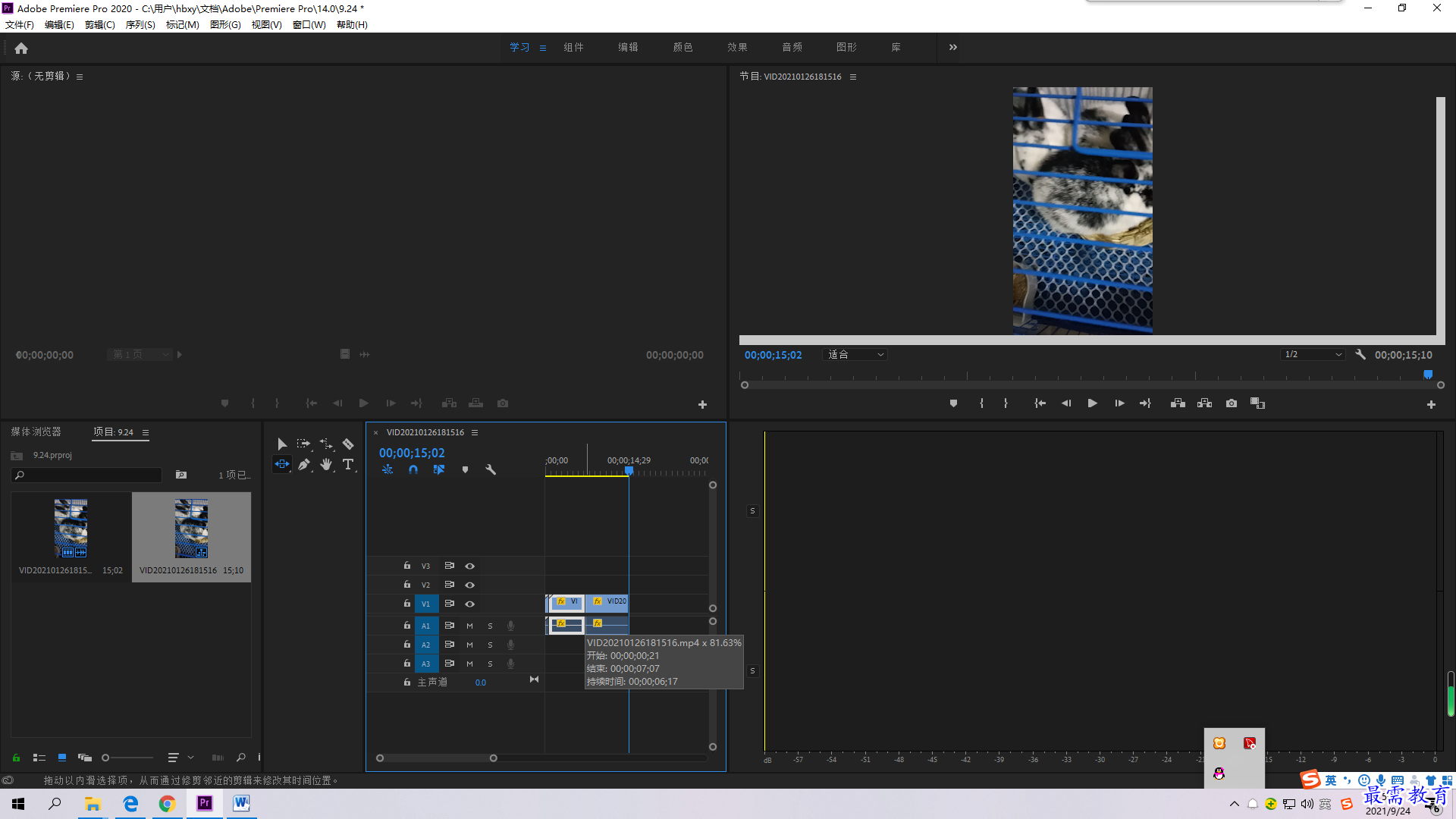
Task: Click the Home icon
Action: coord(21,48)
